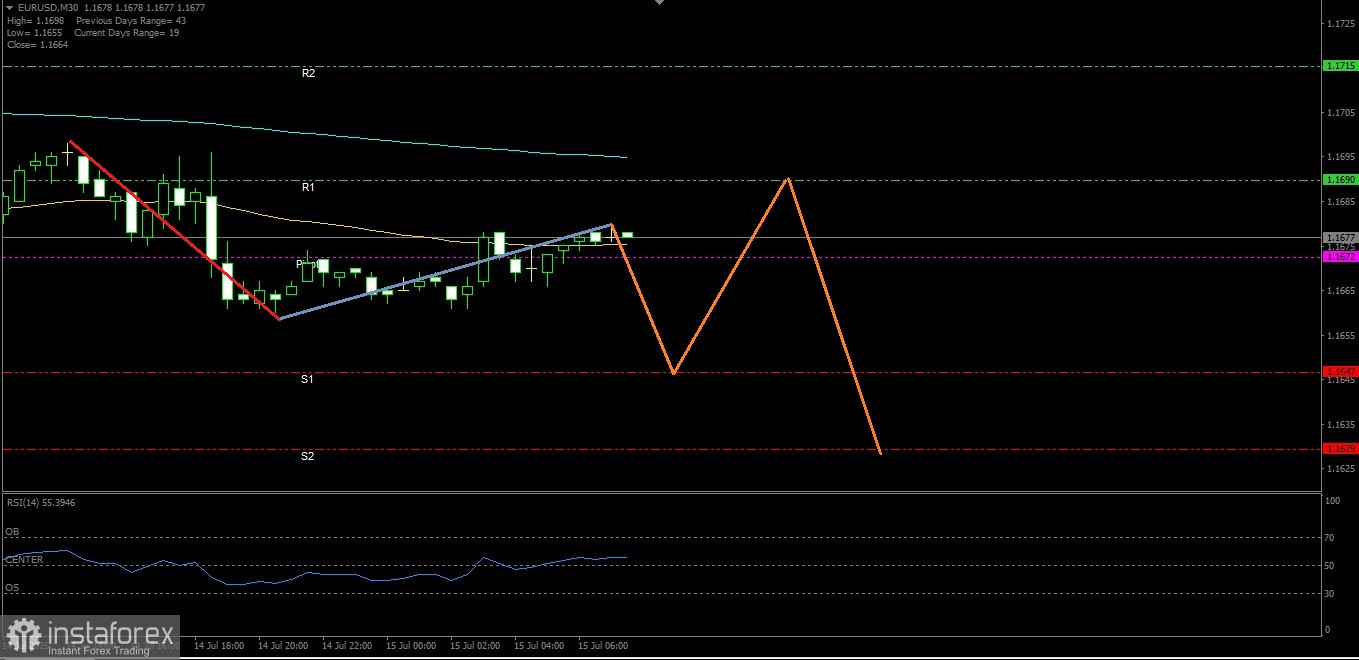Viewport: 1359px width, 660px height.
Task: Click 1.1665 on the price scale
Action: tap(1341, 291)
